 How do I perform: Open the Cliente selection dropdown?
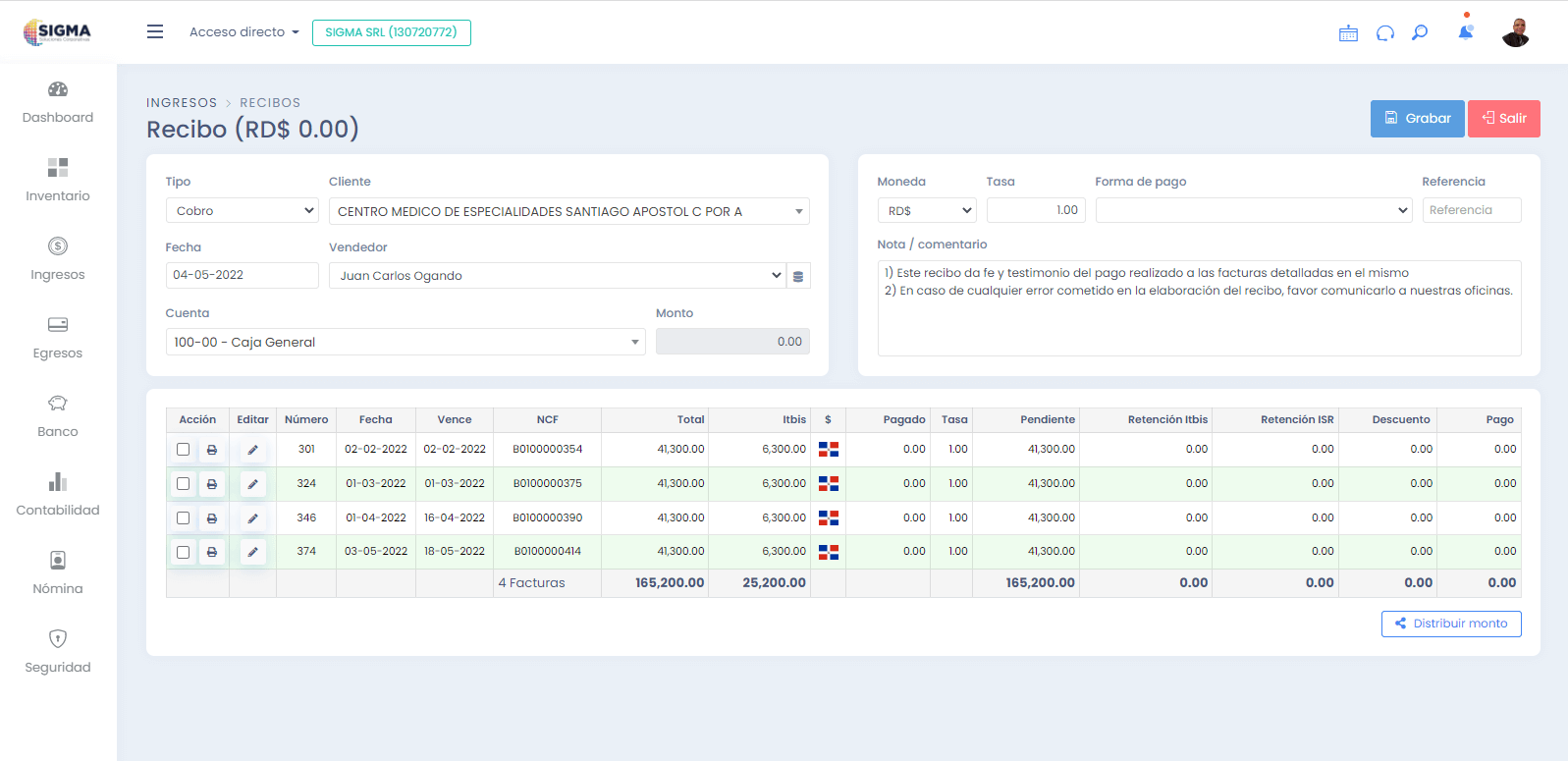pos(569,211)
